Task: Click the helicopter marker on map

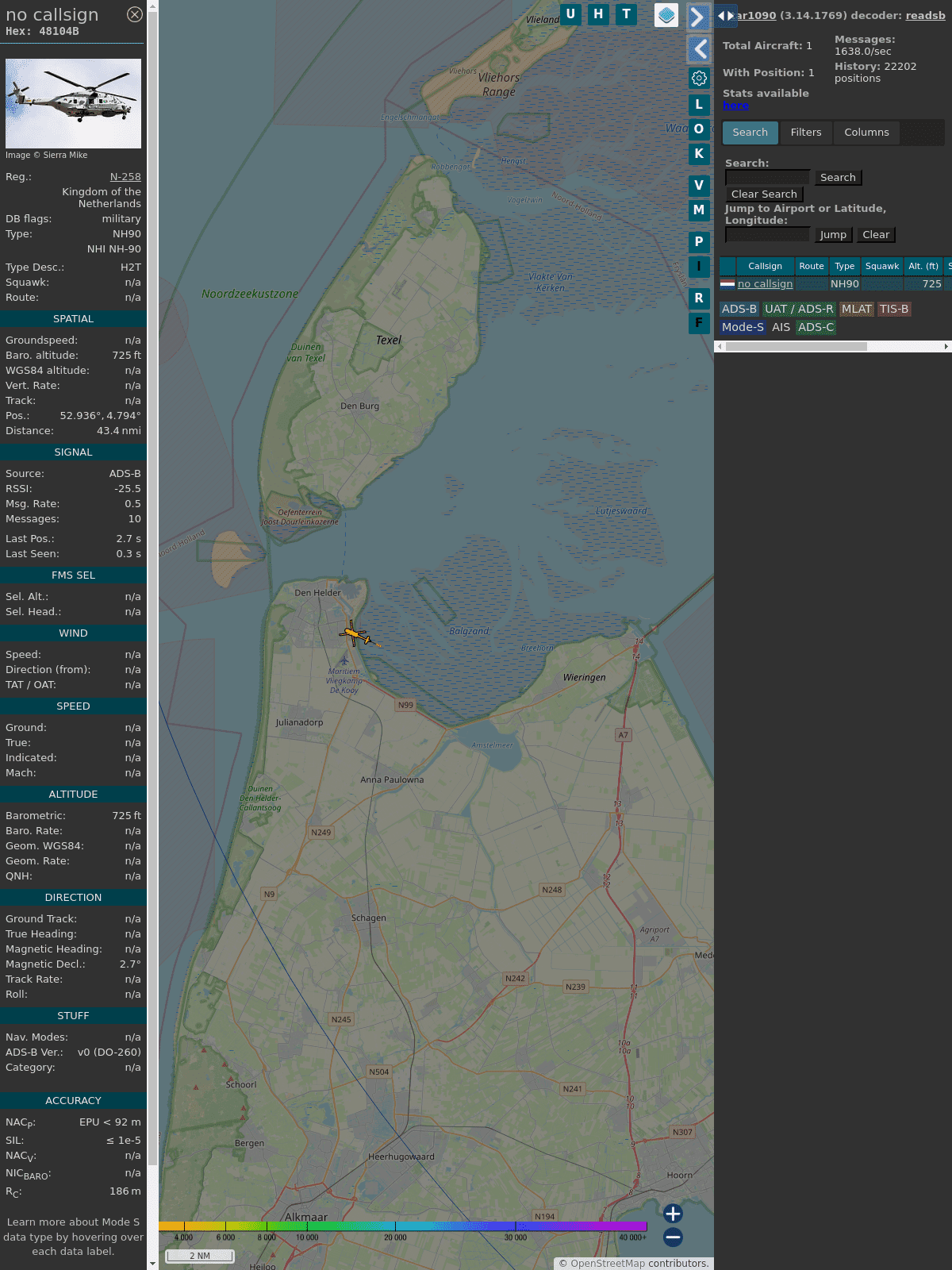Action: tap(355, 634)
